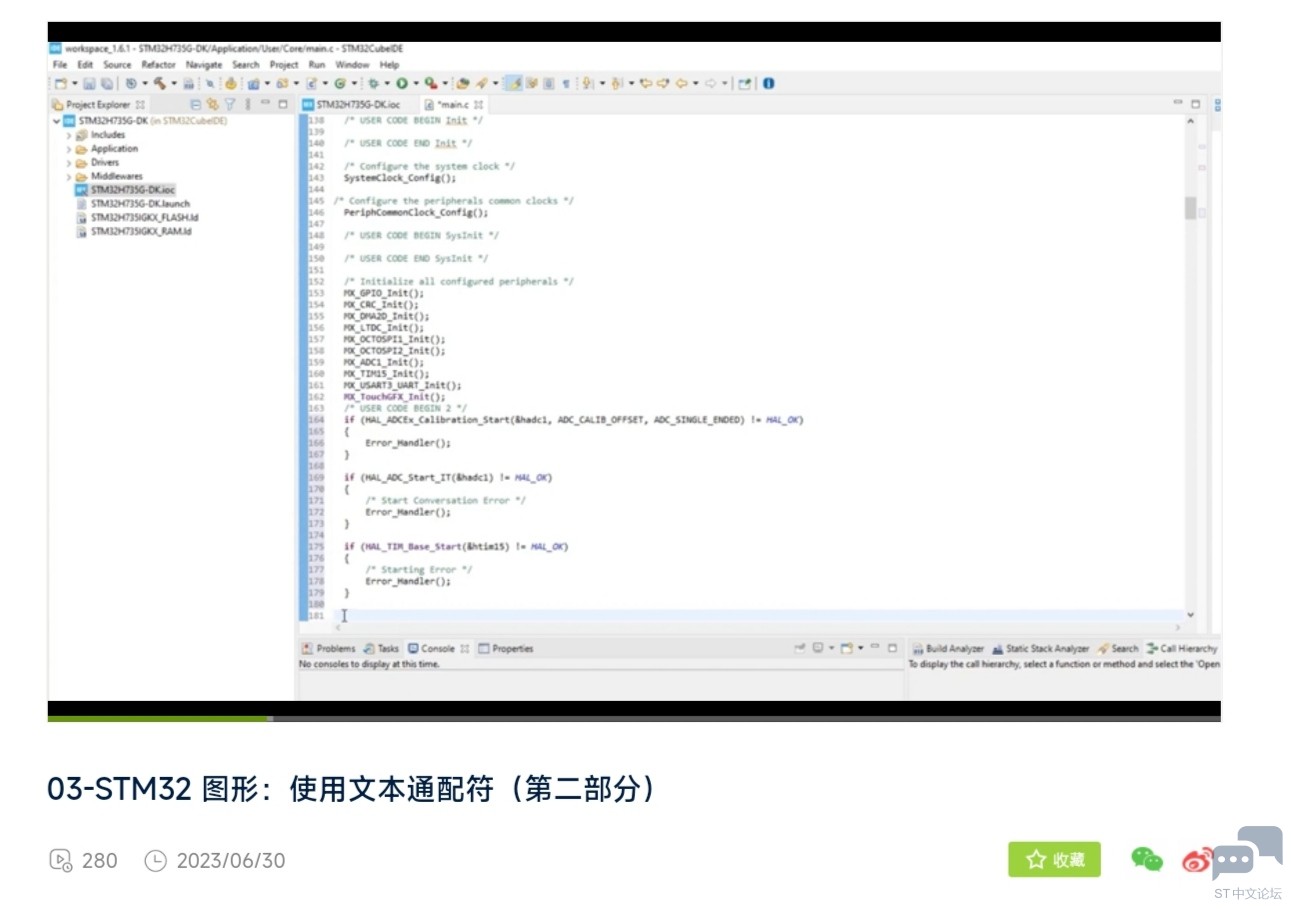Viewport: 1291px width, 909px height.
Task: Click the Debug bug icon in toolbar
Action: (374, 84)
